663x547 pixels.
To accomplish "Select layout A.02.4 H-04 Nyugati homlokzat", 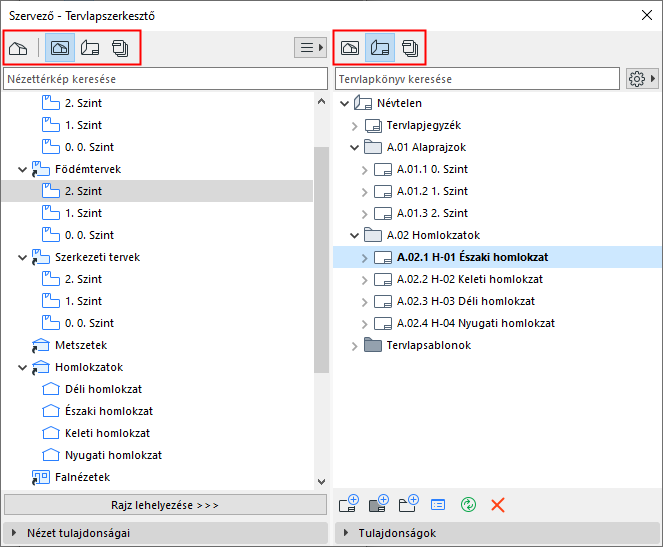I will tap(476, 323).
